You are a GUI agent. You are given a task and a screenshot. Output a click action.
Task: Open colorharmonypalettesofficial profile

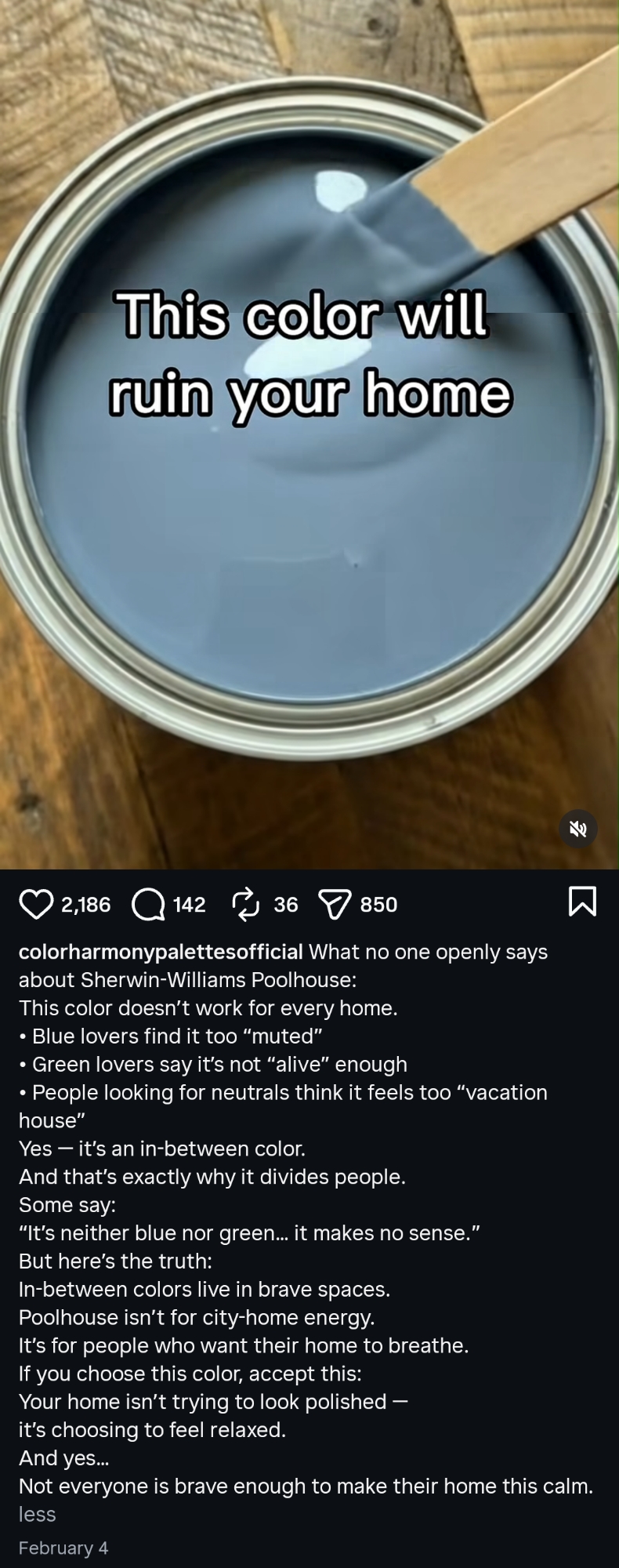tap(161, 952)
